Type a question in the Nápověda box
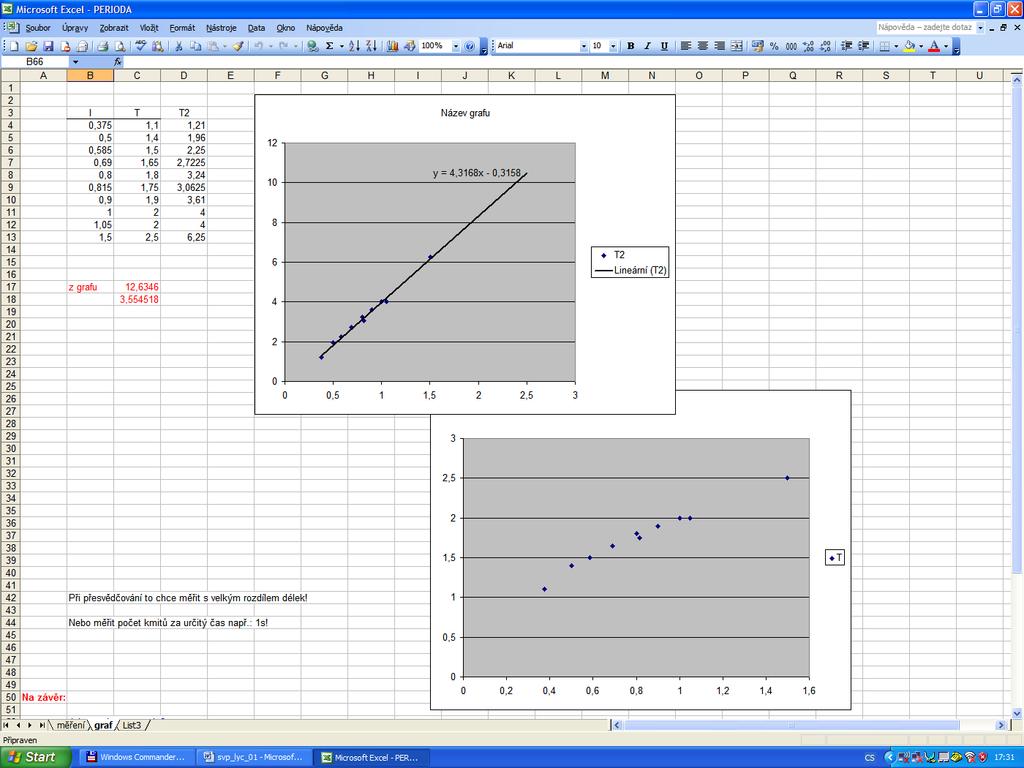This screenshot has width=1024, height=768. point(925,27)
